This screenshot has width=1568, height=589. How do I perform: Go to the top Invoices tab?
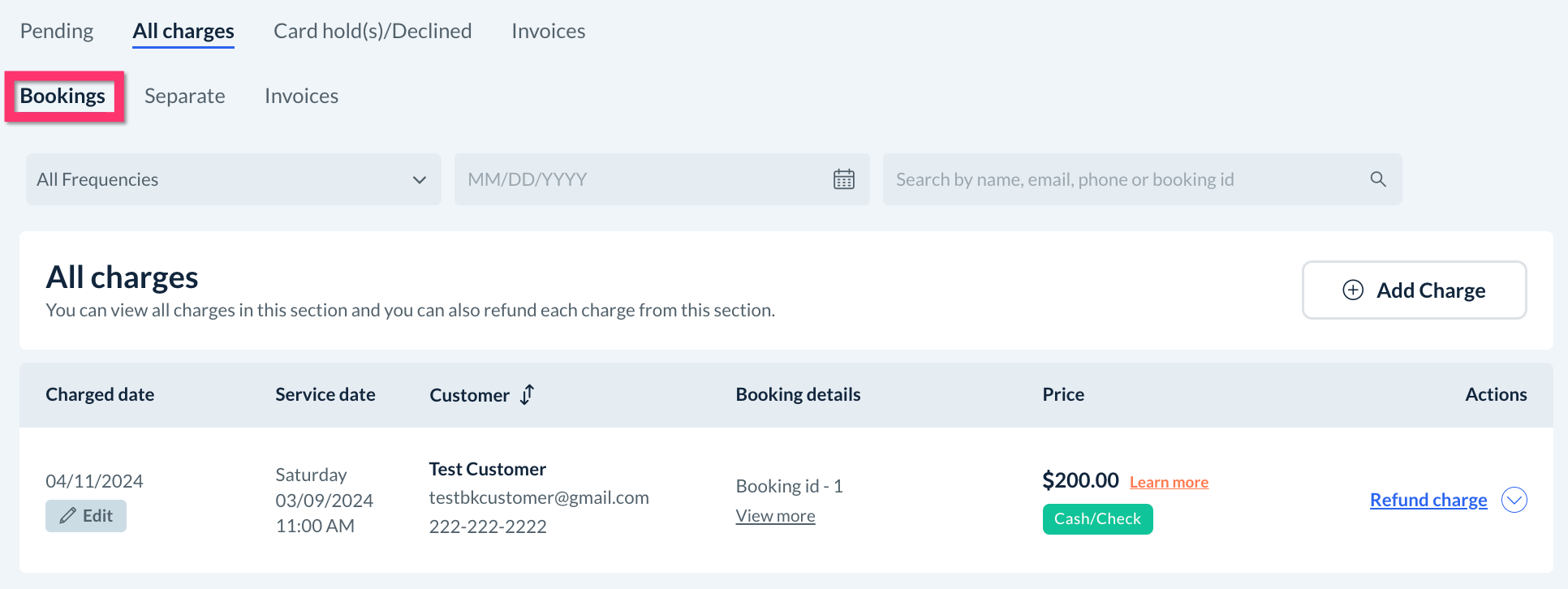(x=549, y=31)
